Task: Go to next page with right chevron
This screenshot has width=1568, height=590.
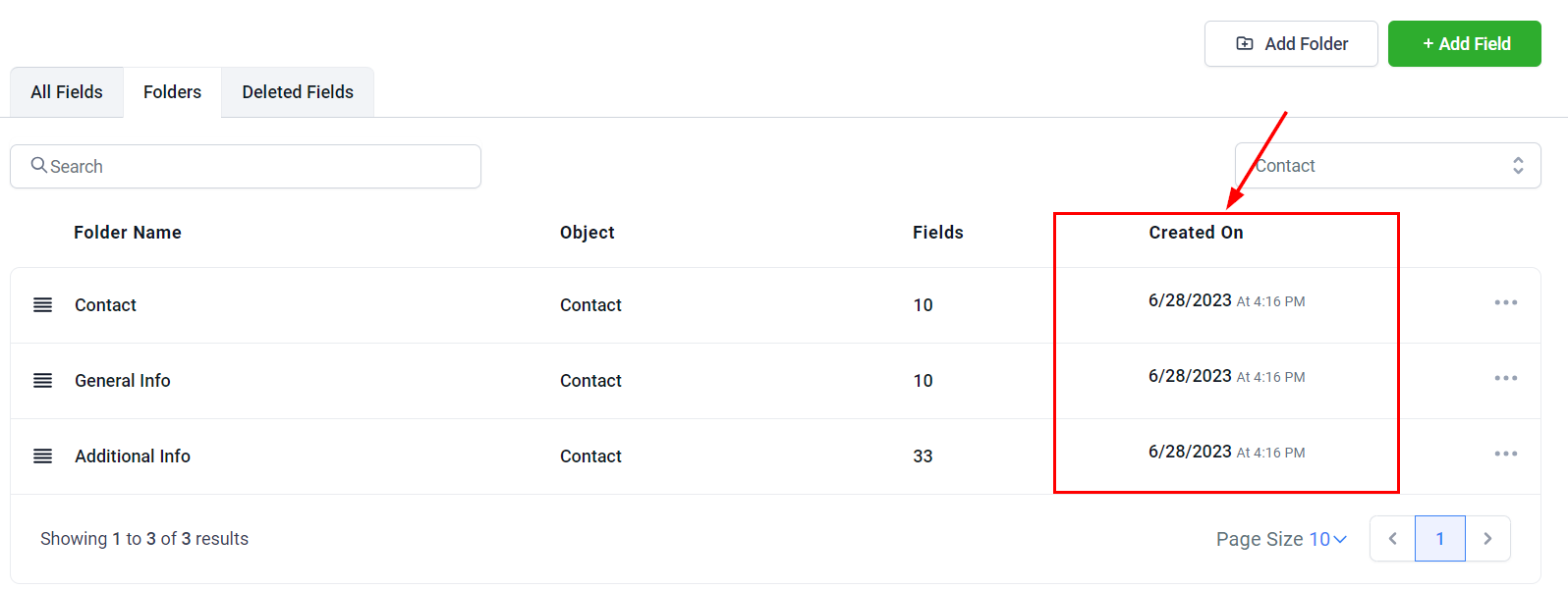Action: tap(1487, 539)
